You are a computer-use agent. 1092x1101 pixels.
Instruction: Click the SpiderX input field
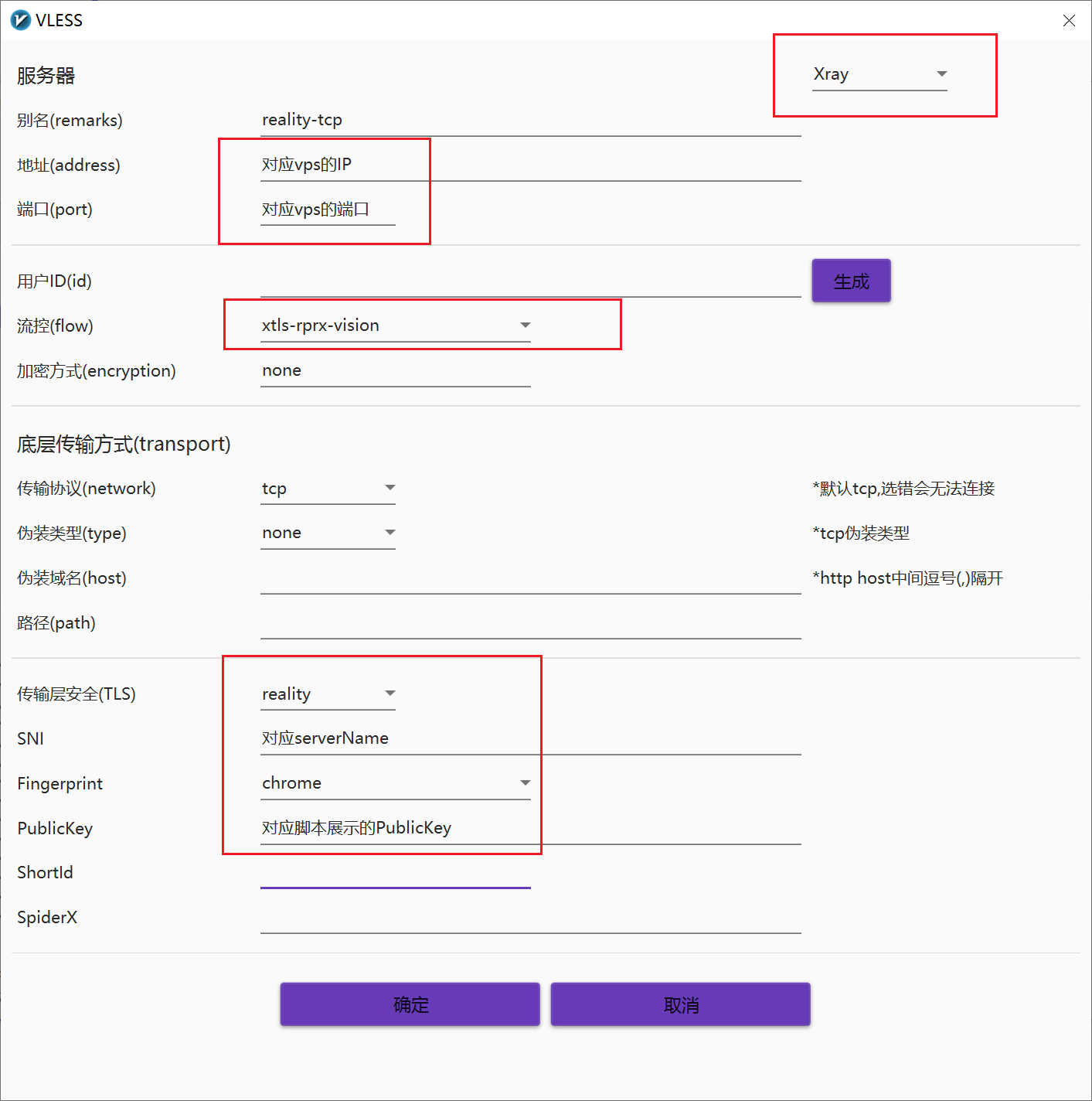530,918
